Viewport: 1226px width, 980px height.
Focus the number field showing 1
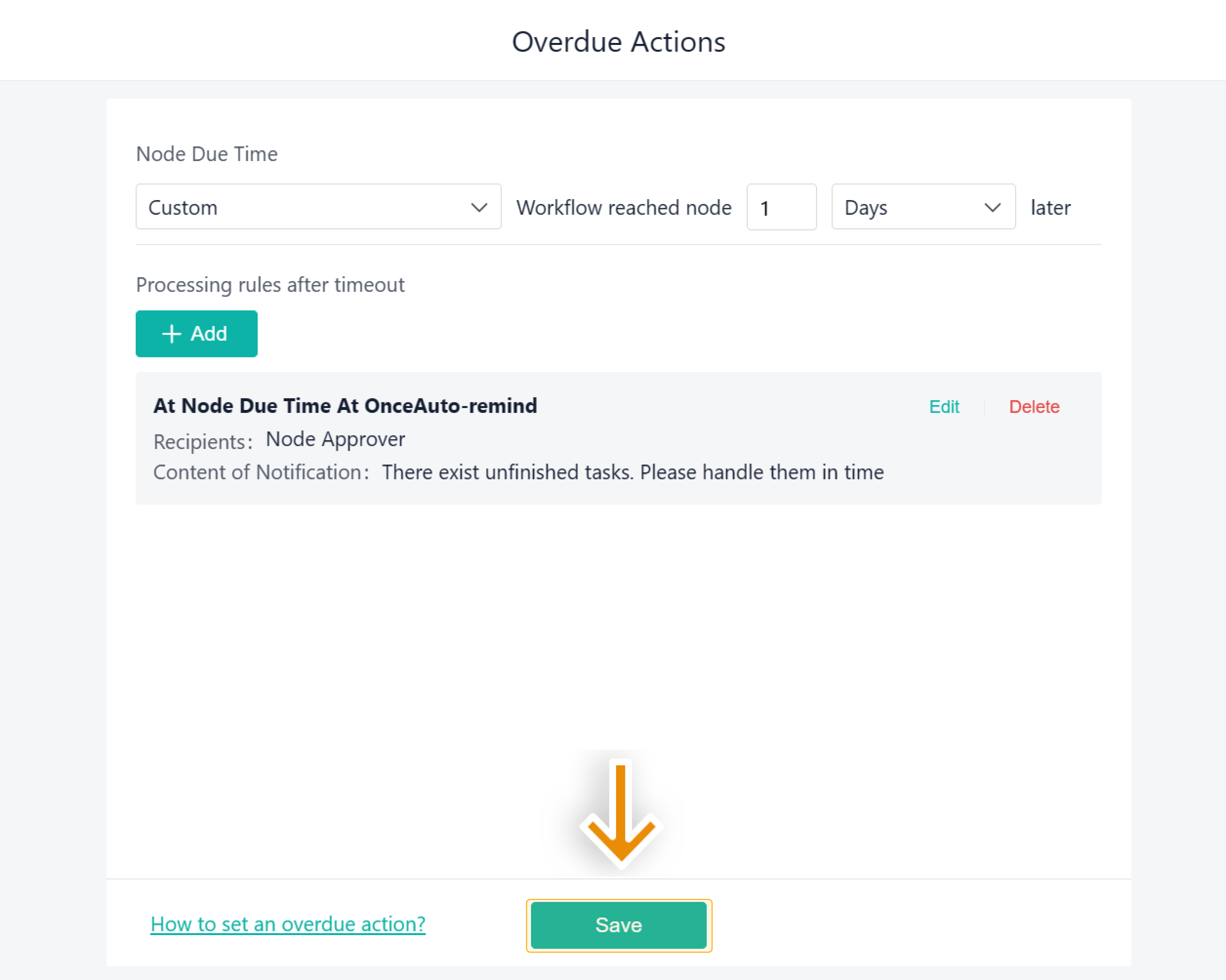point(782,208)
